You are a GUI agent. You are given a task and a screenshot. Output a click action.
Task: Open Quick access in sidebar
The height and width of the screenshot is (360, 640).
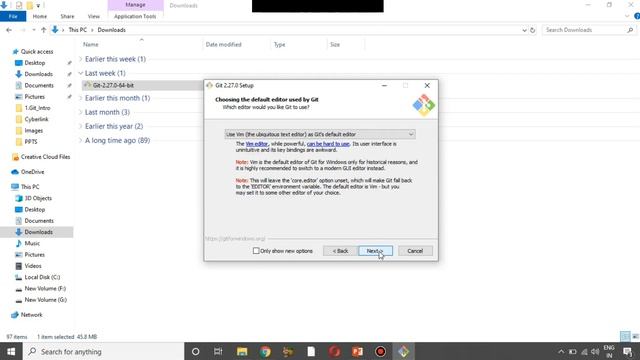click(37, 51)
